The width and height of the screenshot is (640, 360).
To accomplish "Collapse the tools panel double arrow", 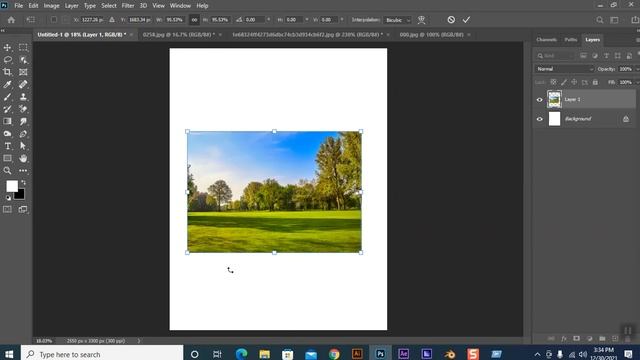I will [x=3, y=31].
